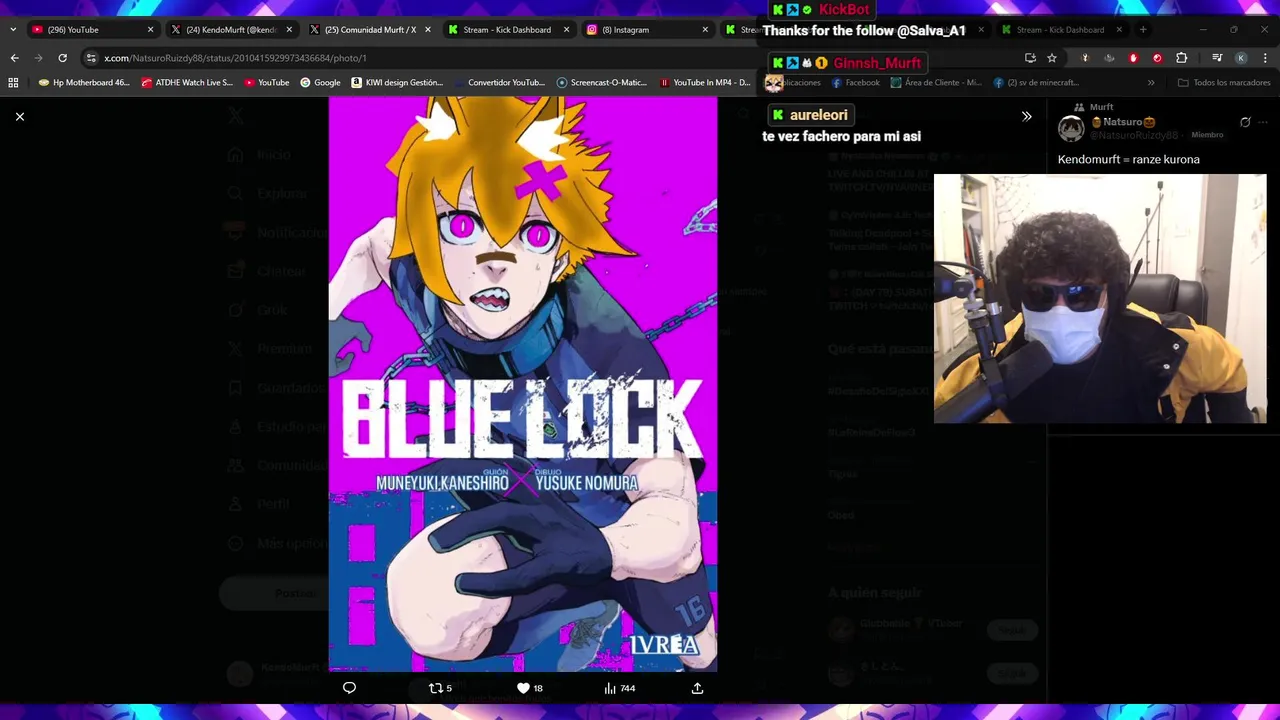Open the Screencast-O-Matic bookmark
The height and width of the screenshot is (720, 1280).
click(x=602, y=83)
